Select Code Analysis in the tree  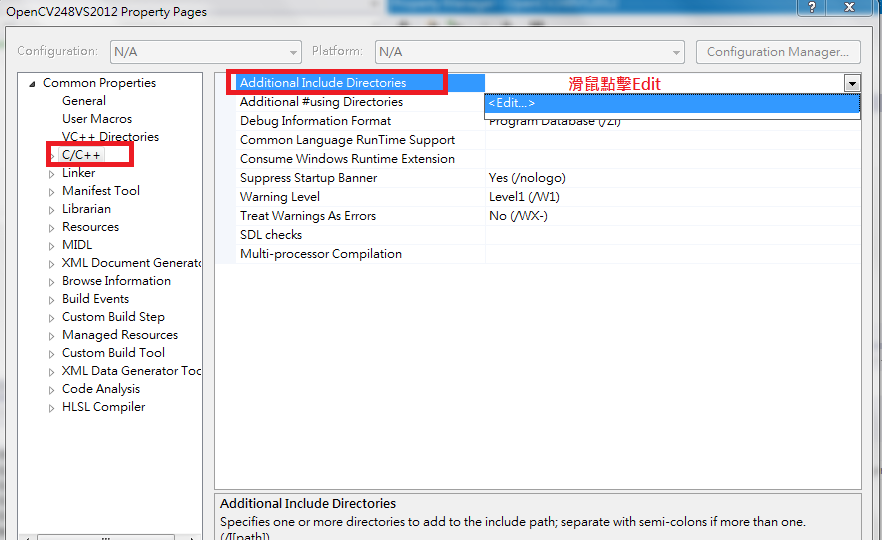[101, 389]
